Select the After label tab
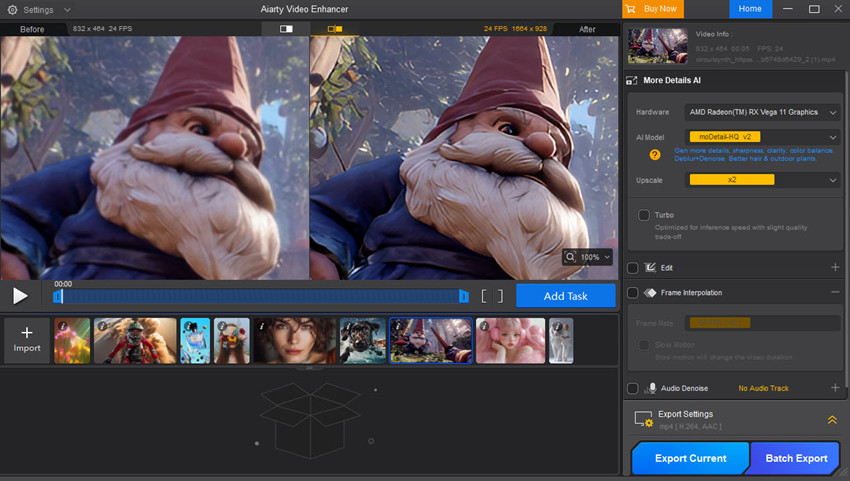 [x=587, y=29]
